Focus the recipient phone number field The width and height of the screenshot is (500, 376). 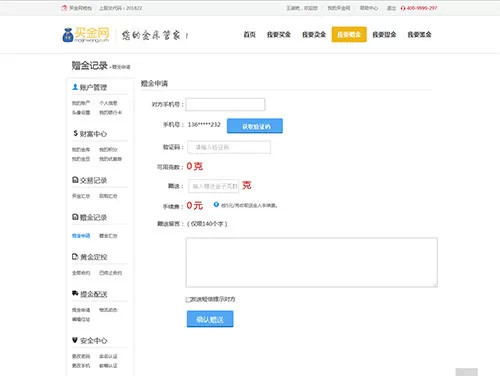click(x=225, y=104)
